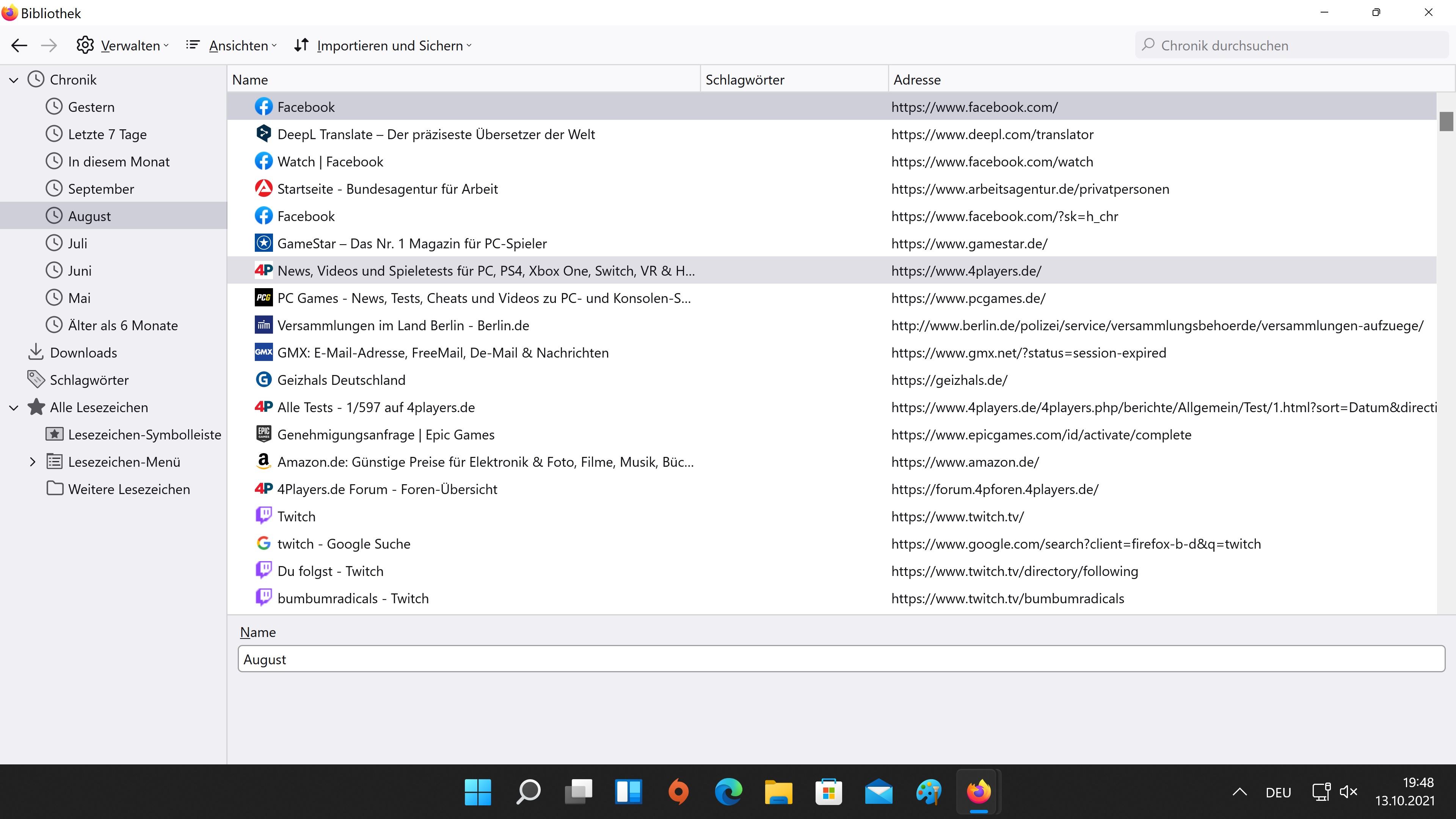Click the 4Players News row favicon
This screenshot has height=819, width=1456.
(264, 271)
